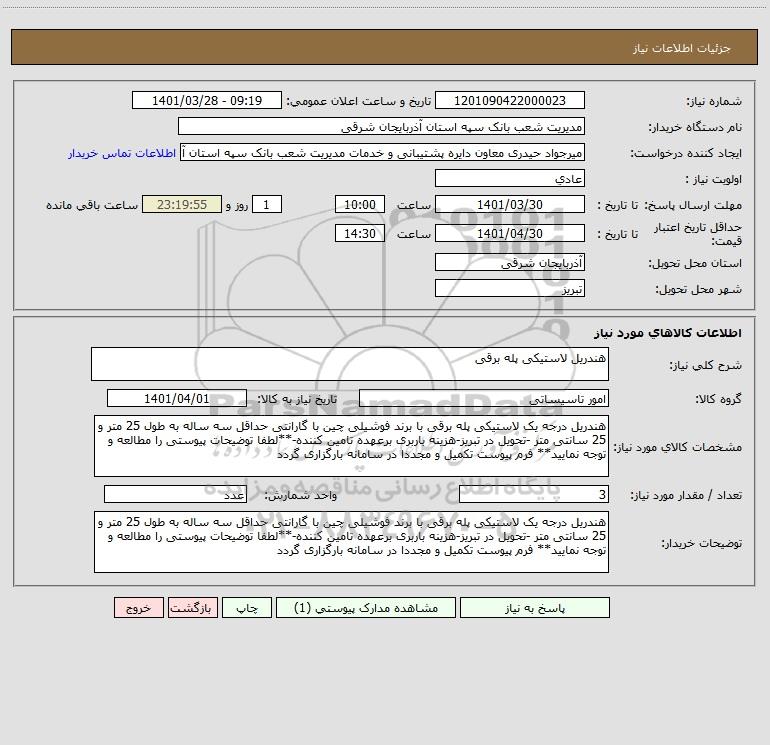The width and height of the screenshot is (770, 745).
Task: Click the اطلاعات کالاهای مورد نیاز section heading
Action: pyautogui.click(x=668, y=333)
